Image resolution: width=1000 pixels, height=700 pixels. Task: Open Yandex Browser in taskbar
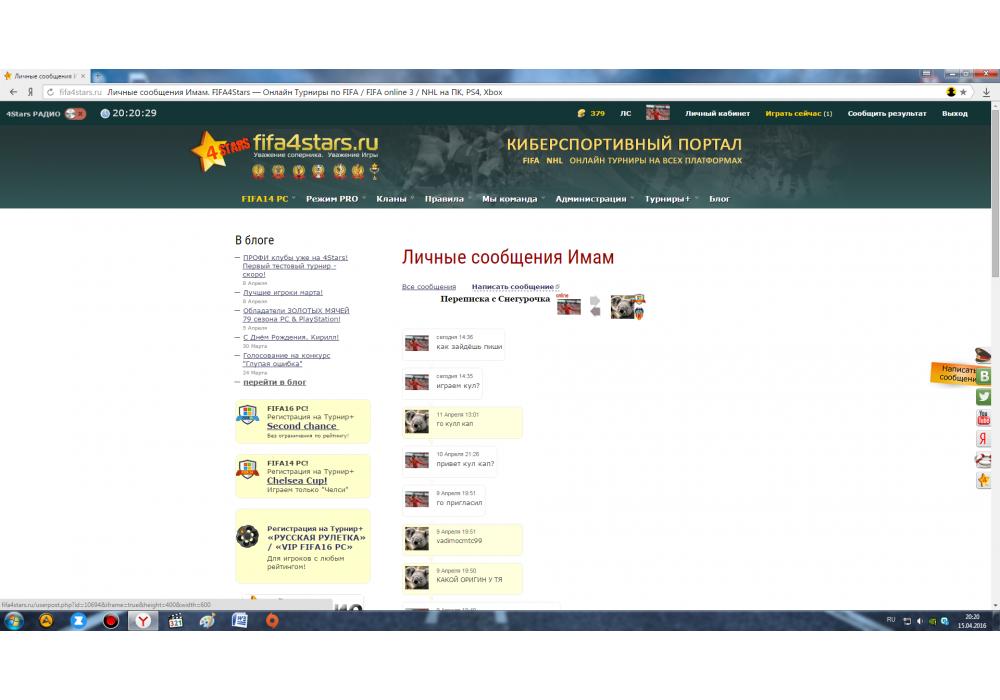click(143, 620)
